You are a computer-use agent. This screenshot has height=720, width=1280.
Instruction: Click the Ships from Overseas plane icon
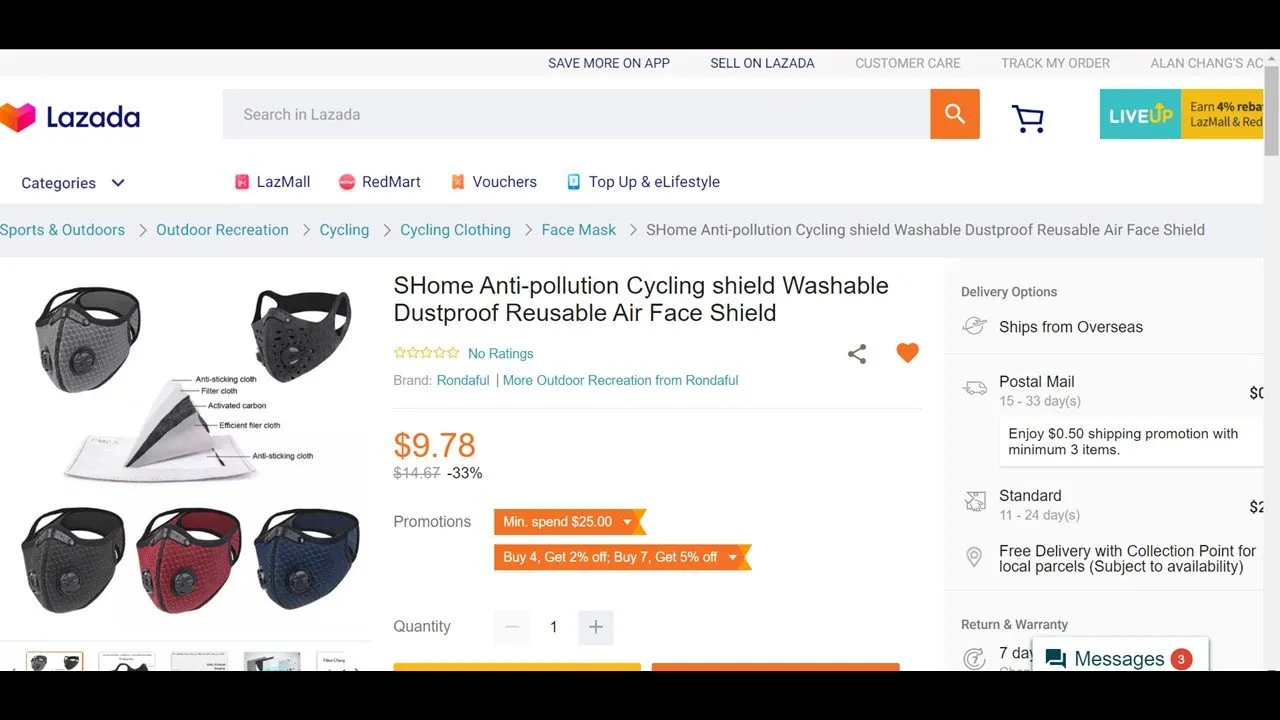tap(974, 326)
